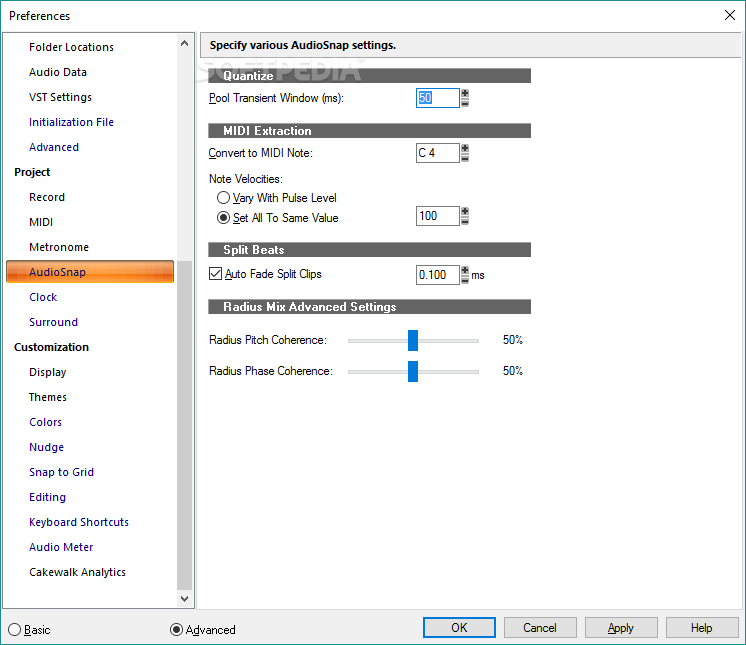This screenshot has width=746, height=645.
Task: Open Cakewalk Analytics page
Action: tap(77, 572)
